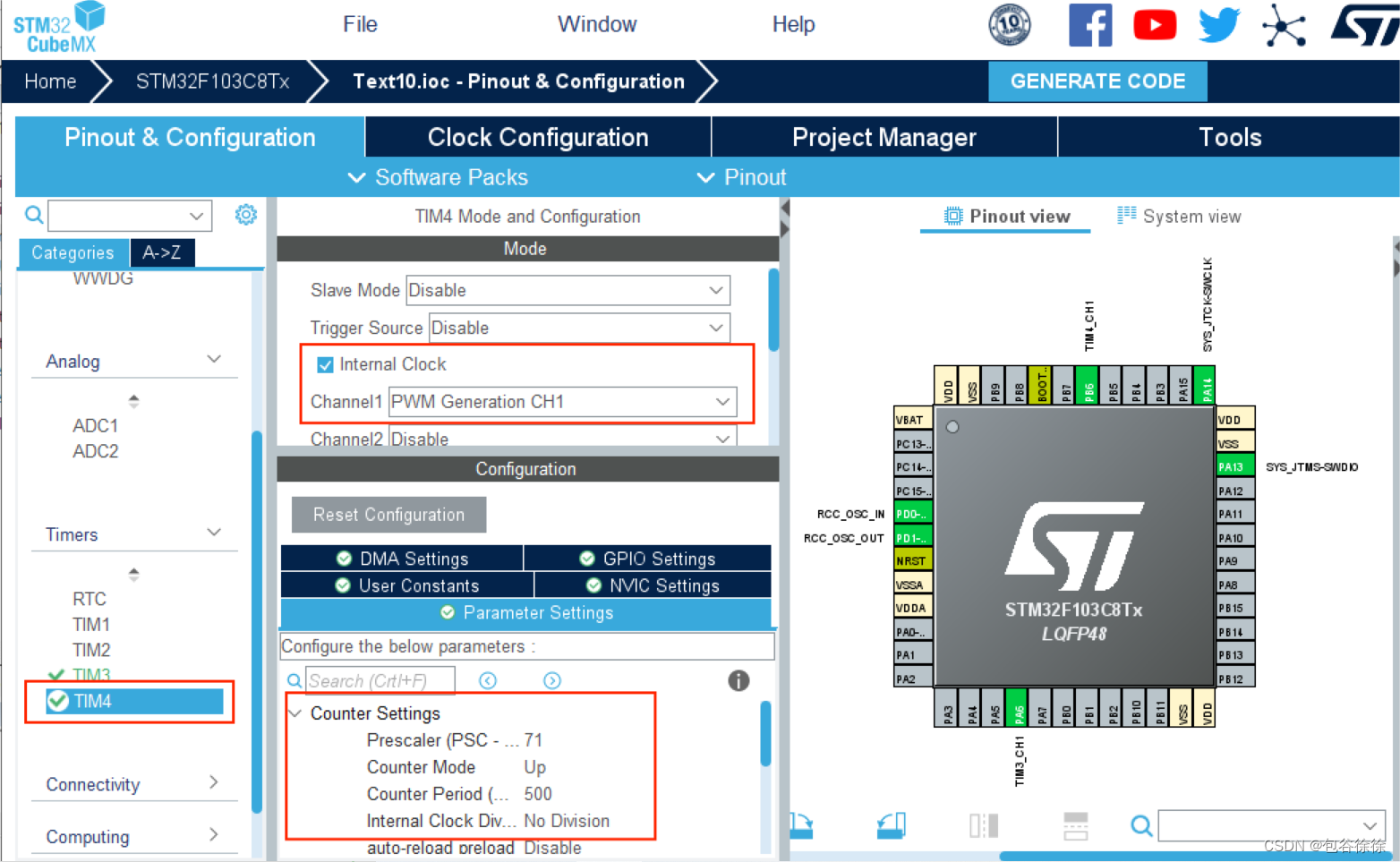The image size is (1400, 862).
Task: Click the peripheral search magnifier icon
Action: [x=34, y=215]
